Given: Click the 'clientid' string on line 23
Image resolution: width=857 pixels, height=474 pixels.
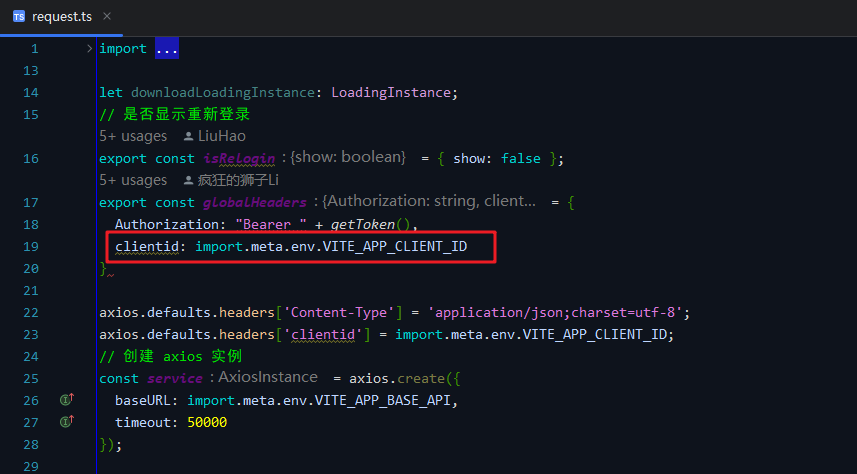Looking at the screenshot, I should click(322, 334).
